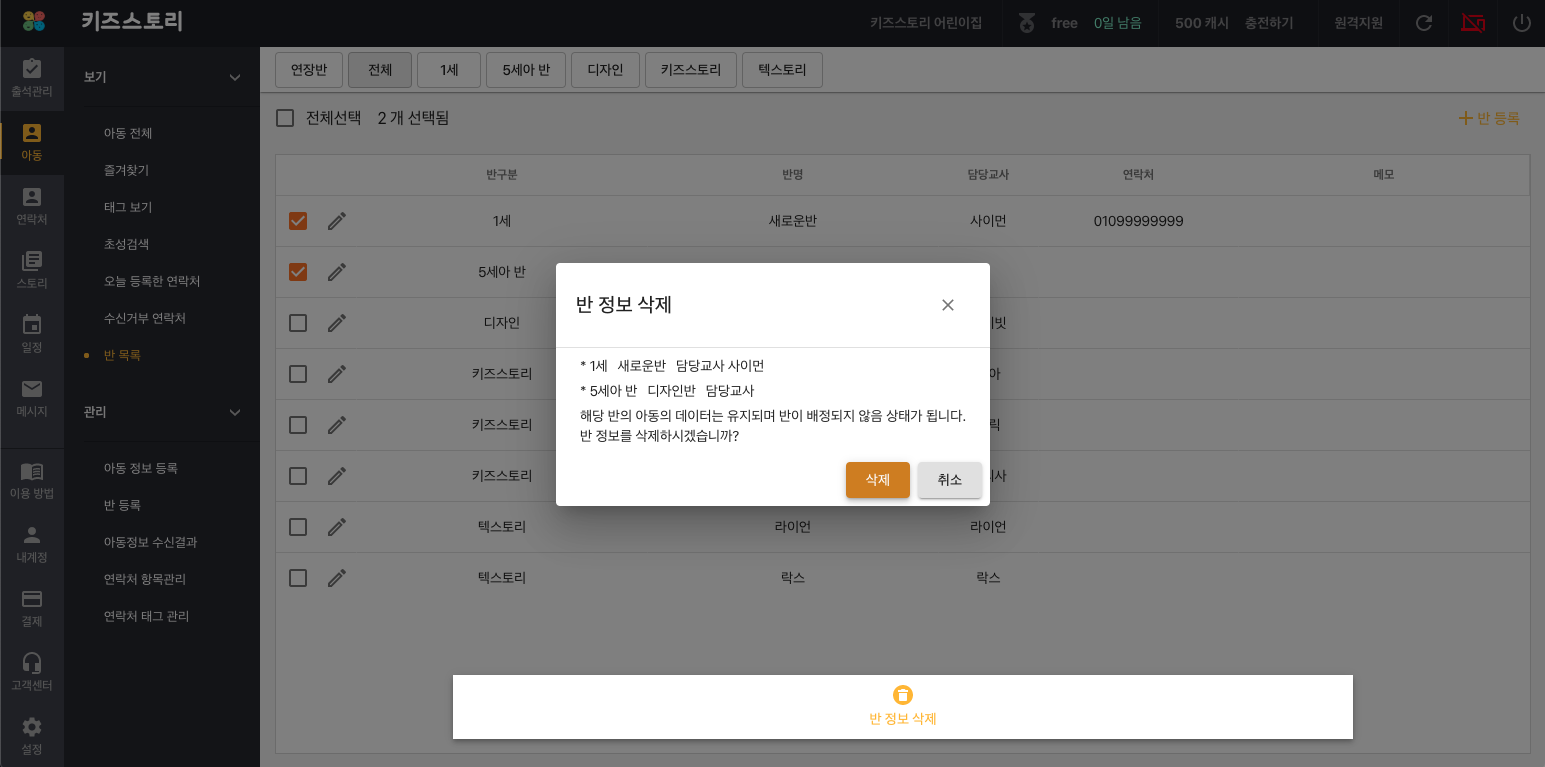Select the 연장반 filter tab
This screenshot has width=1545, height=767.
309,70
